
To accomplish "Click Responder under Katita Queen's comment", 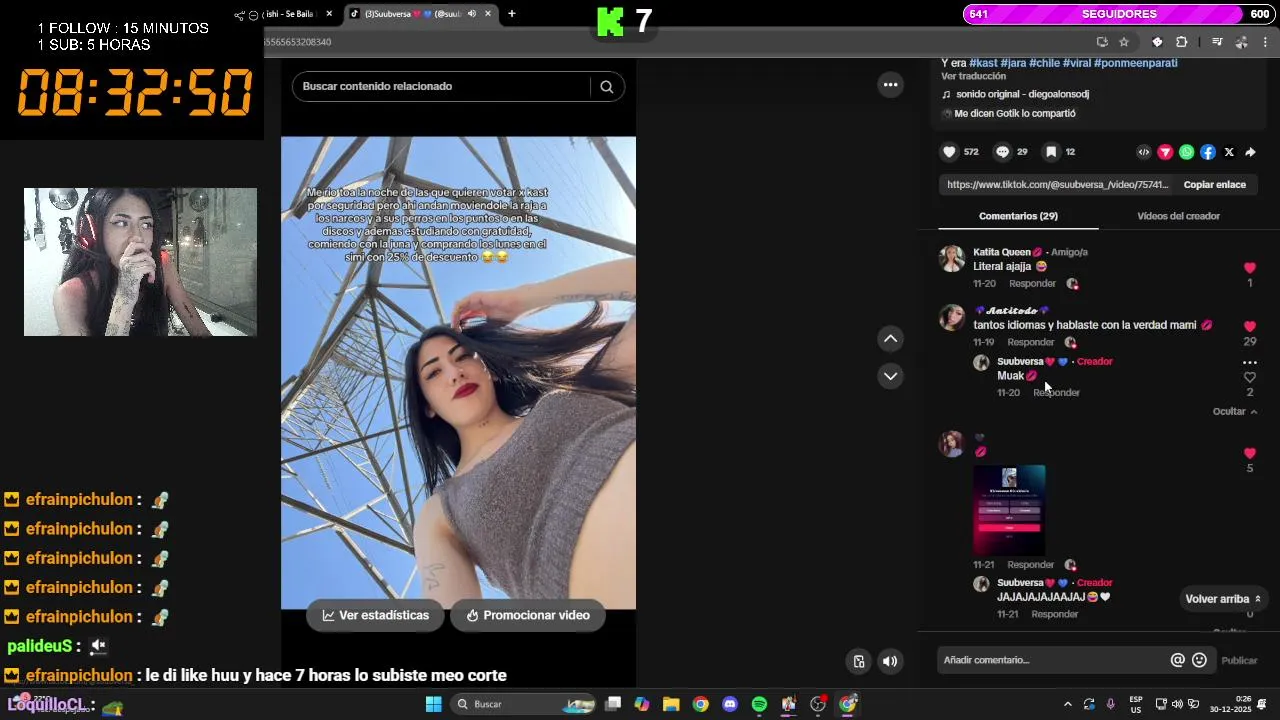I will 1032,284.
